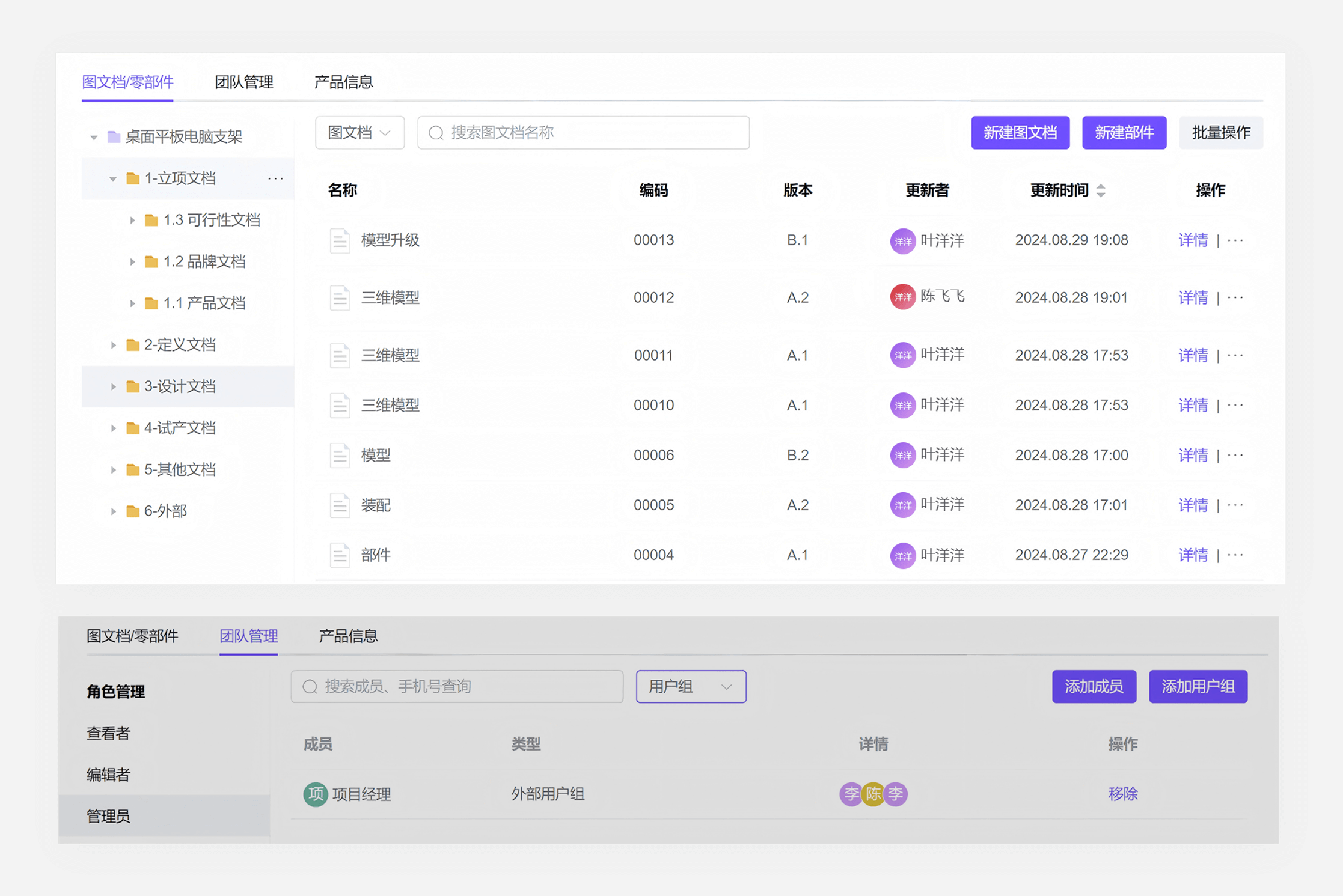Open the more actions (…) beside 1-立项文档
1343x896 pixels.
coord(275,178)
